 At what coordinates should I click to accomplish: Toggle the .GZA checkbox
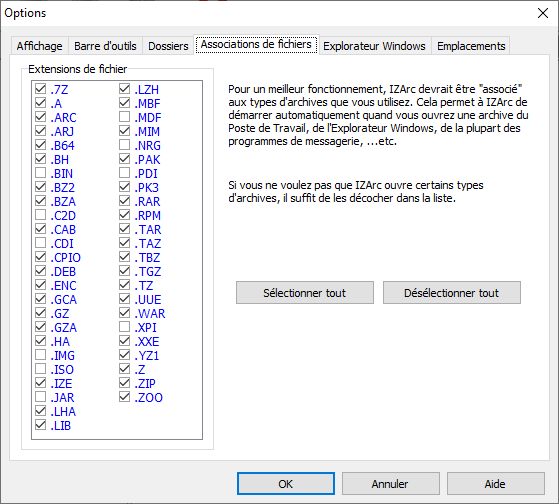tap(41, 327)
